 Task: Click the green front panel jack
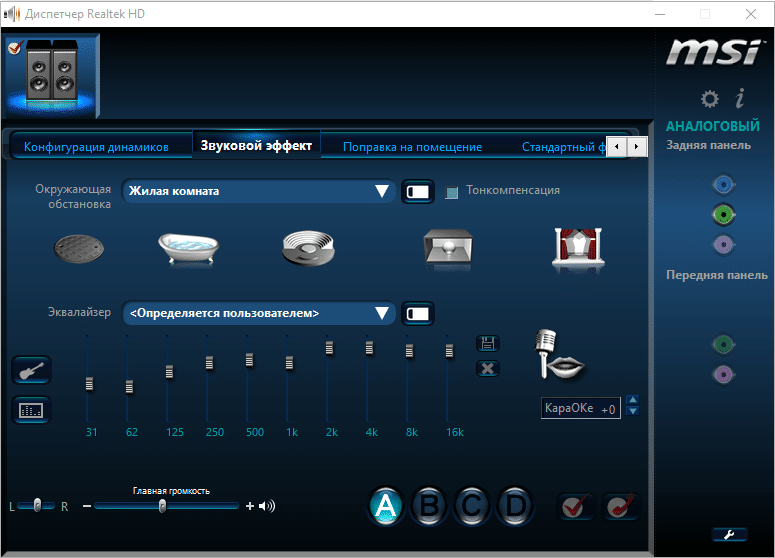click(724, 344)
